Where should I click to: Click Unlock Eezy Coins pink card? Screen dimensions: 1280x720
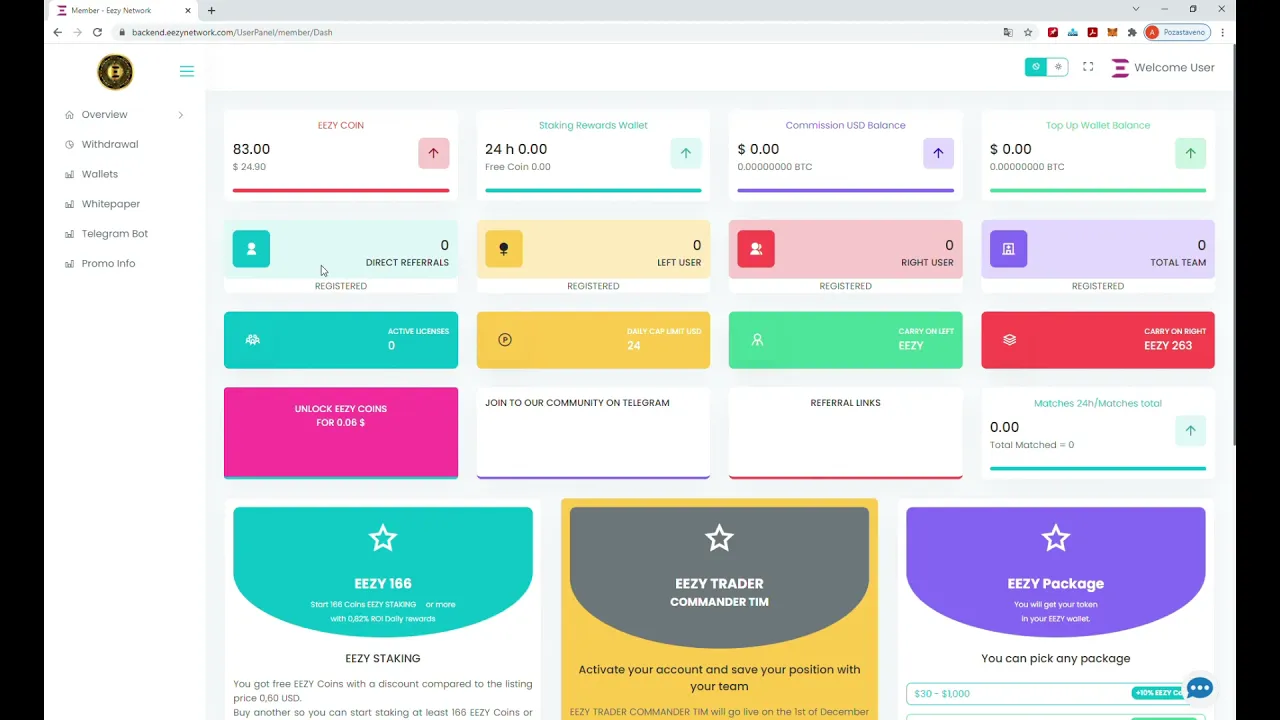tap(341, 432)
